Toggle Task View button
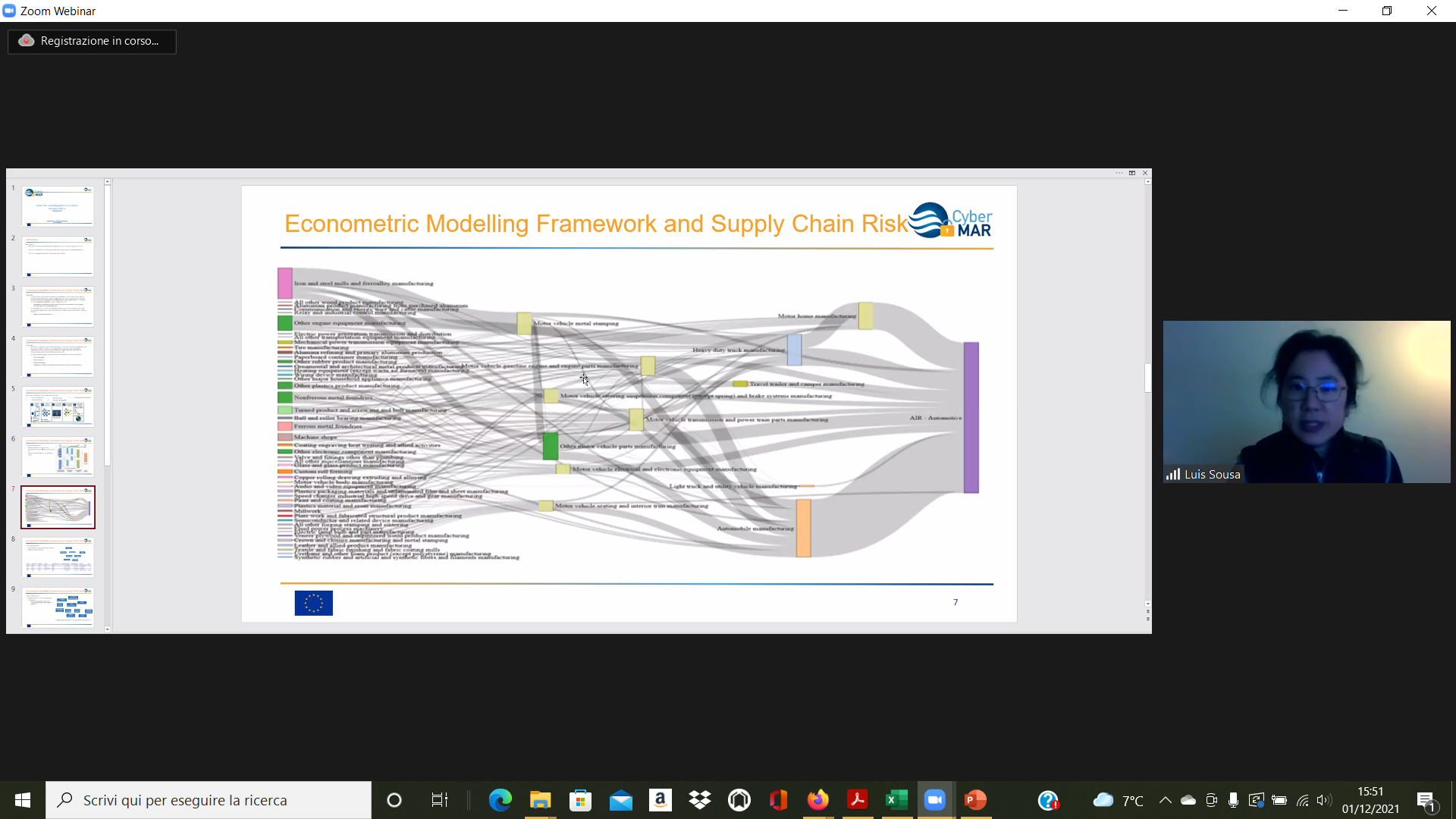This screenshot has width=1456, height=819. (439, 800)
